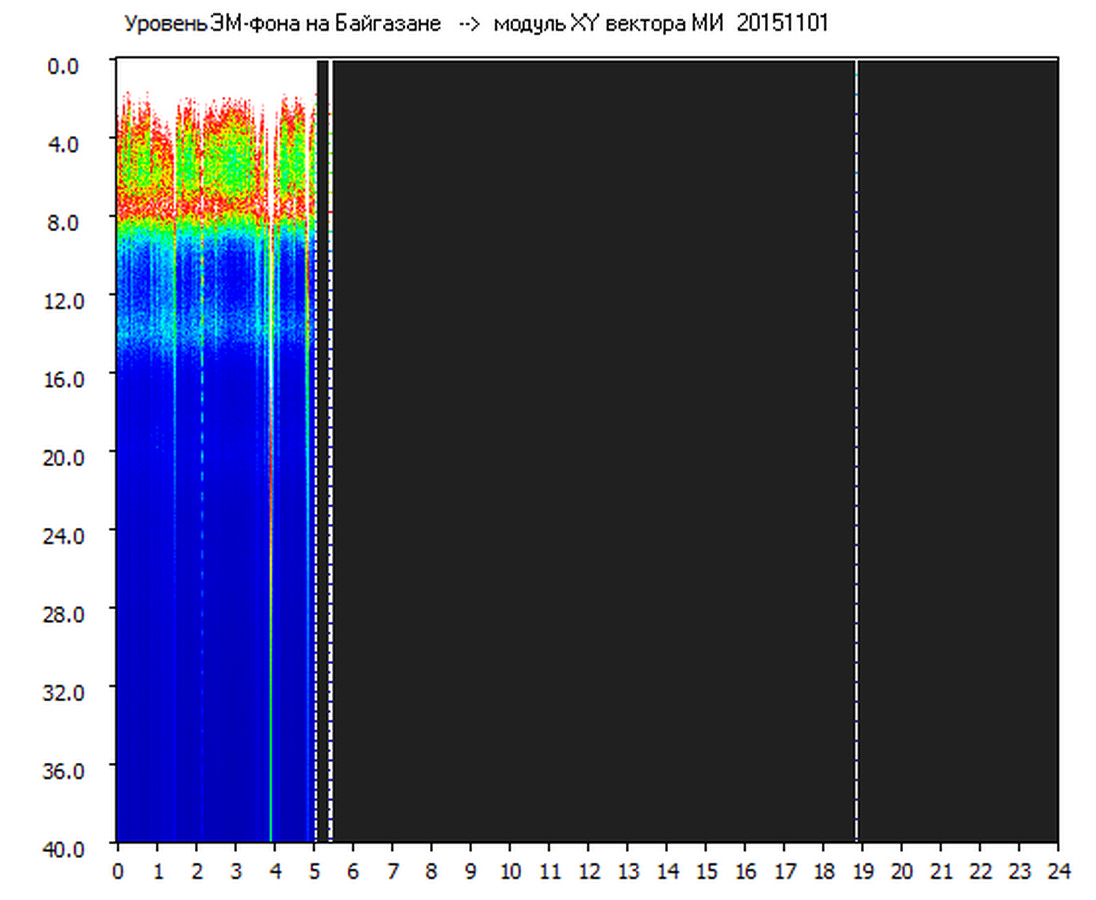Click the X-axis hour label 14

667,871
